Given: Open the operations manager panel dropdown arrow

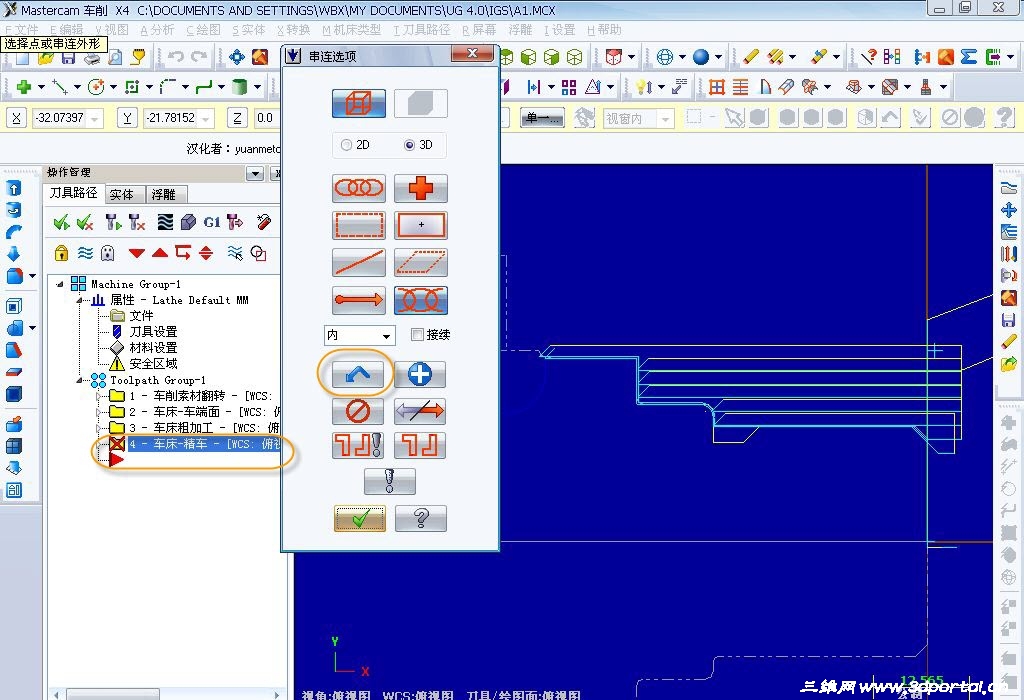Looking at the screenshot, I should pos(255,173).
